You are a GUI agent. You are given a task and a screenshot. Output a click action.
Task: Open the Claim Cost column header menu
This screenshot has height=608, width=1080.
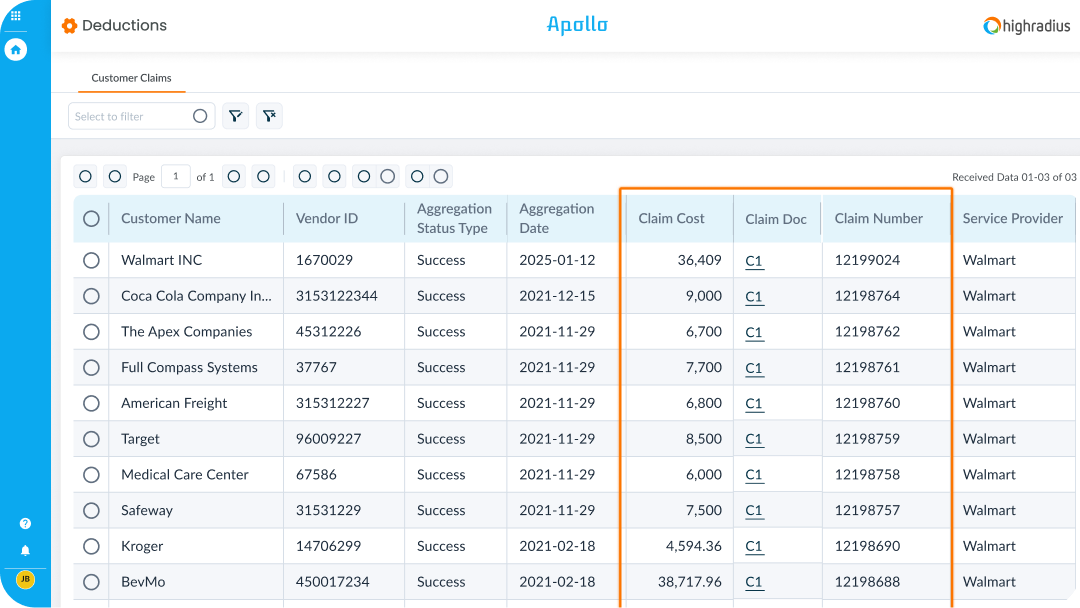click(x=671, y=218)
